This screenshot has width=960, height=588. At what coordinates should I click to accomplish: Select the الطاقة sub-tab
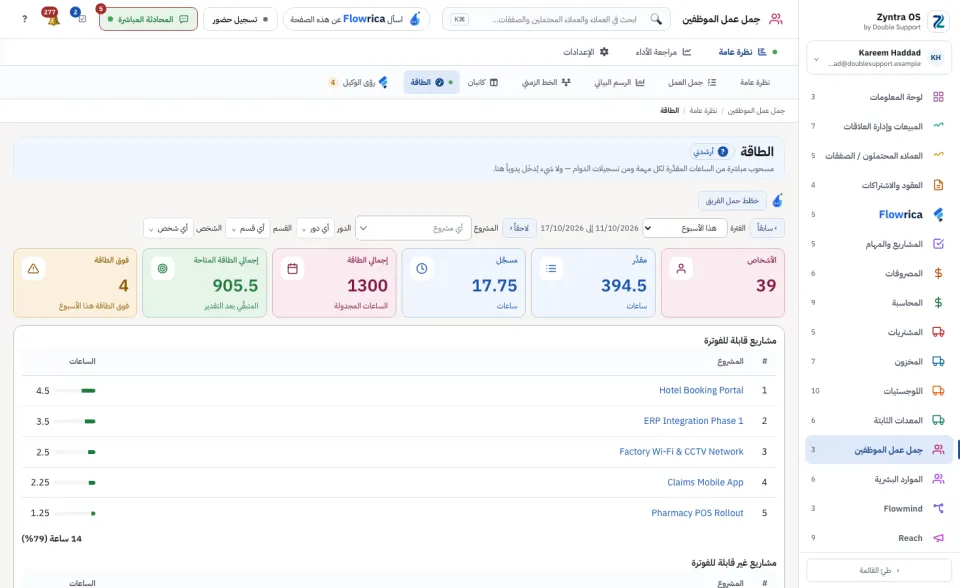point(432,82)
